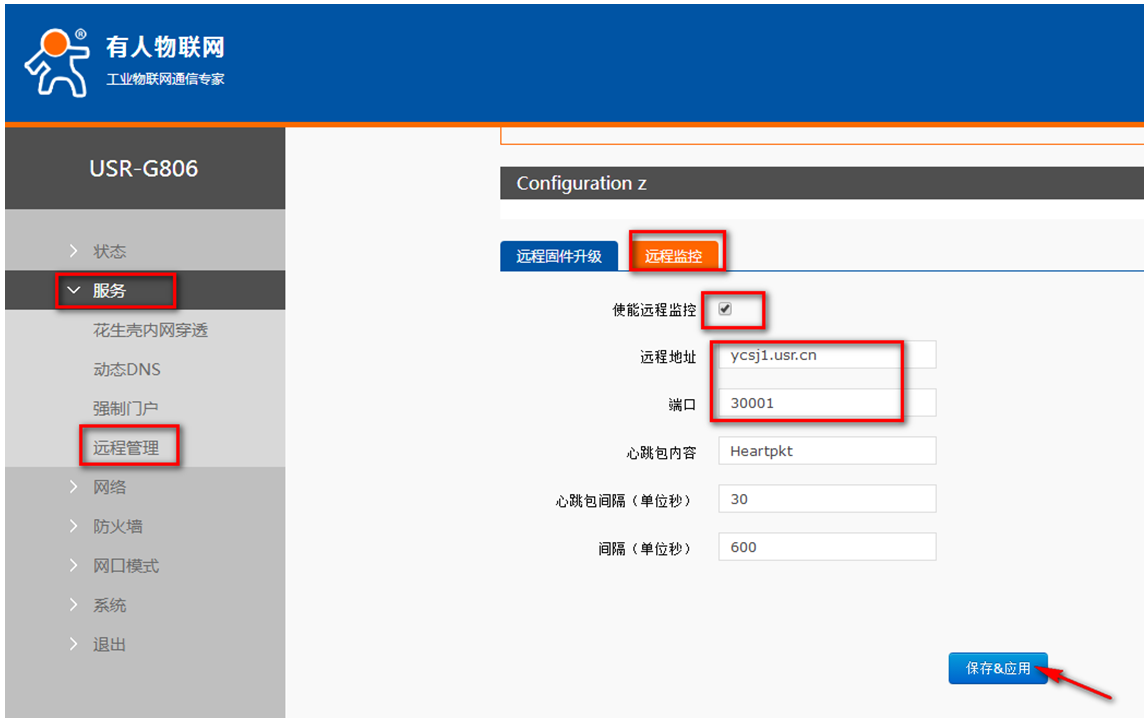Click the 端口 input field
This screenshot has height=719, width=1144.
click(x=826, y=403)
